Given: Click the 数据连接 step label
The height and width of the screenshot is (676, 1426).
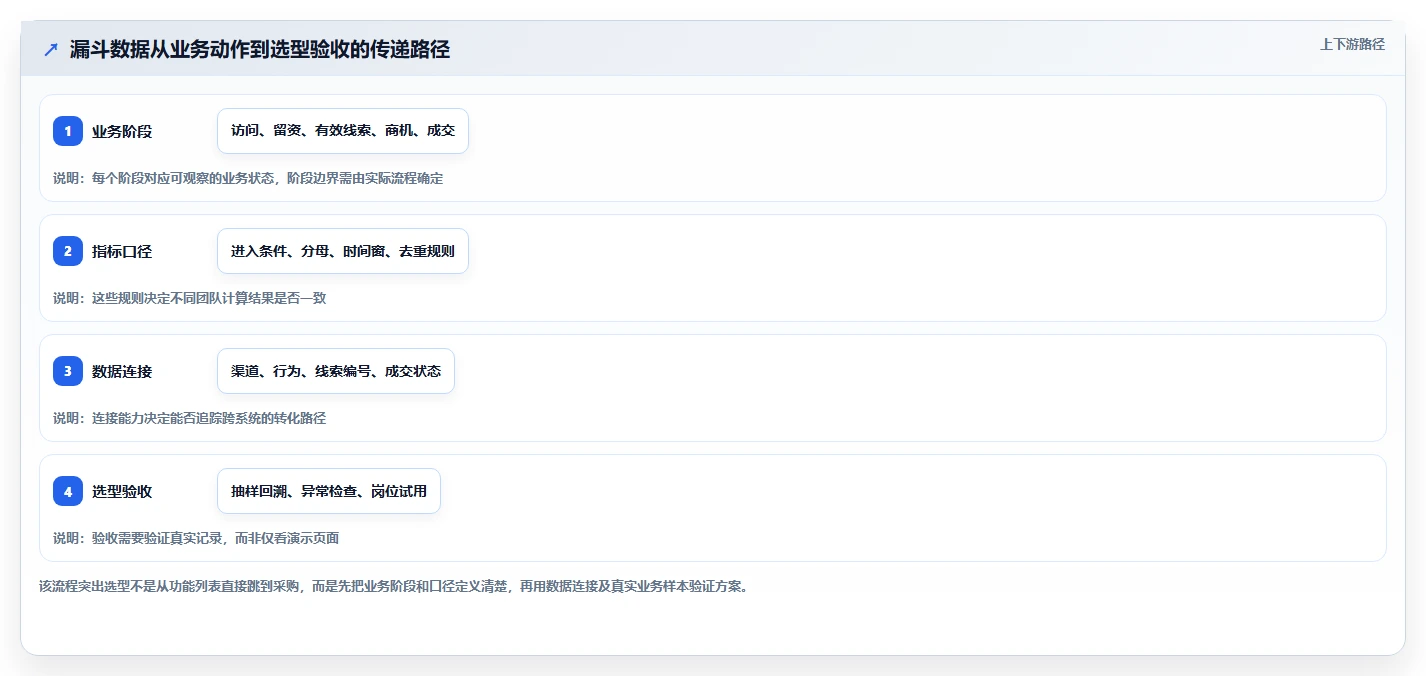Looking at the screenshot, I should 122,371.
